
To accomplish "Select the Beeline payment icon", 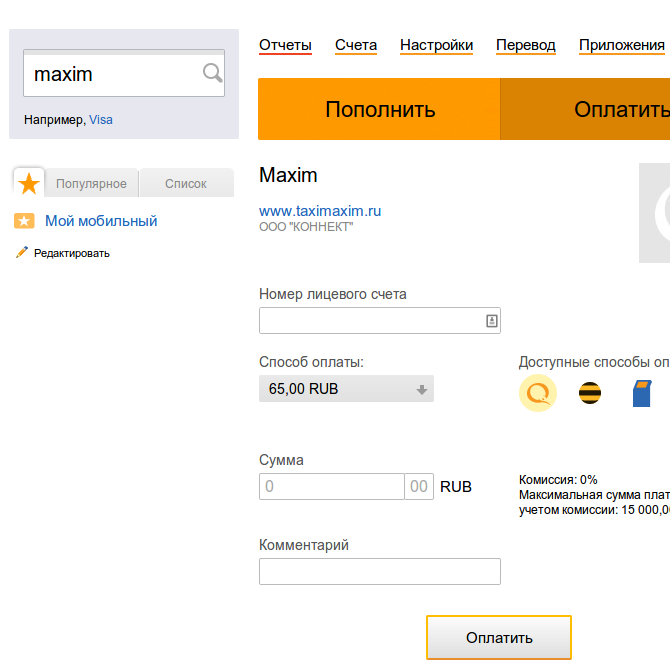I will coord(590,393).
